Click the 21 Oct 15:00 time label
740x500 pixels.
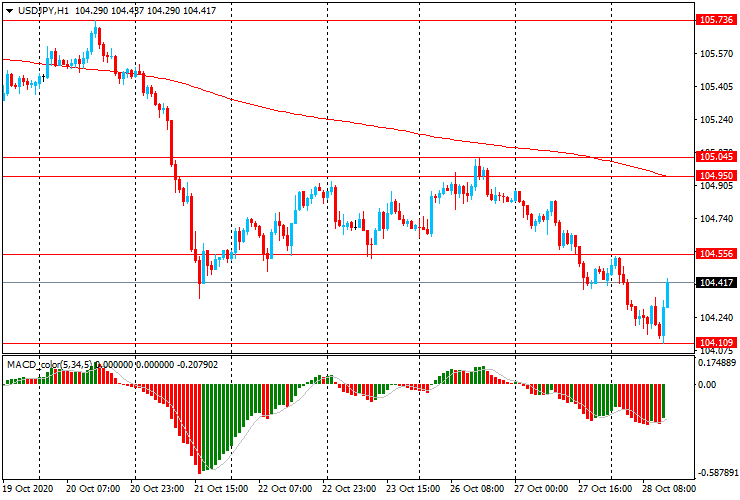coord(221,489)
